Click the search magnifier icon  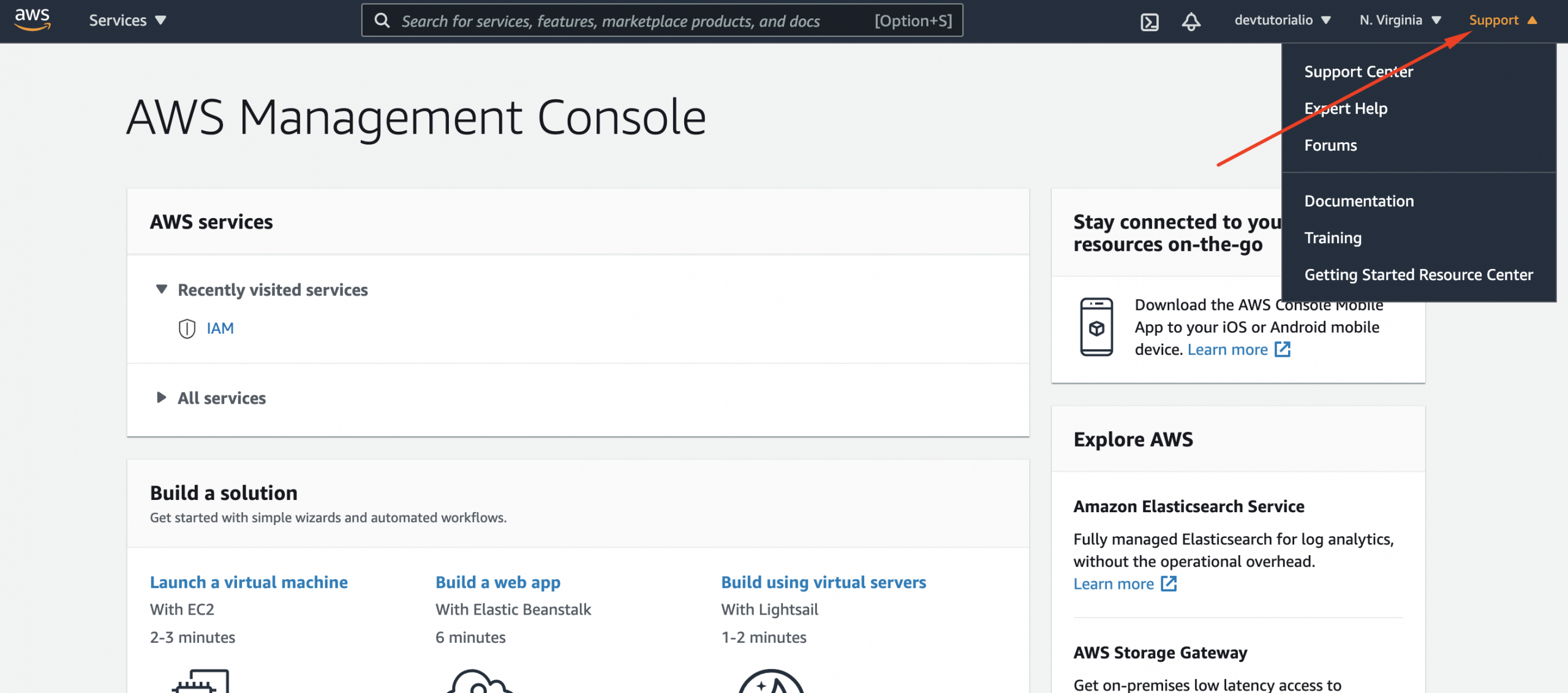click(x=382, y=21)
